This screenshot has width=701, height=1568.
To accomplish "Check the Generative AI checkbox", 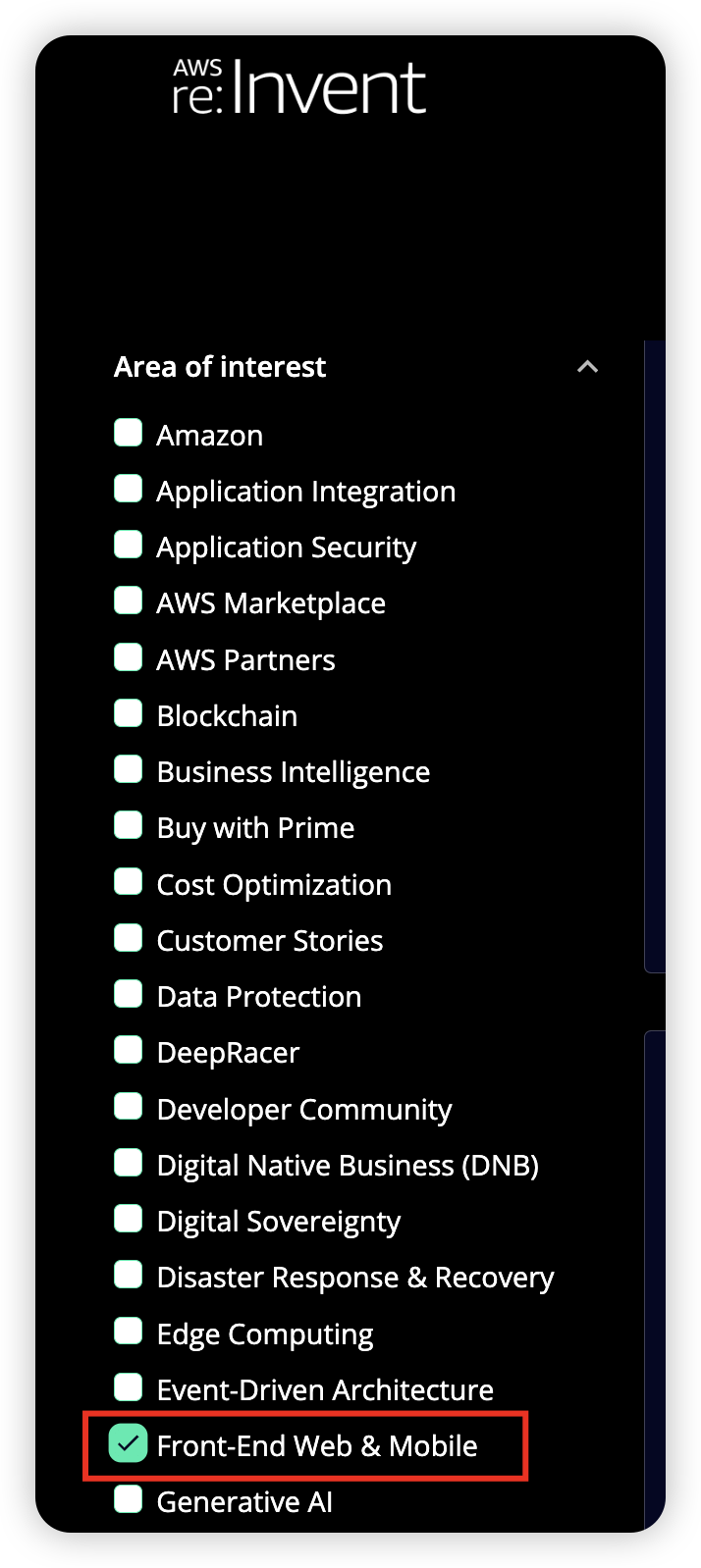I will tap(129, 1499).
